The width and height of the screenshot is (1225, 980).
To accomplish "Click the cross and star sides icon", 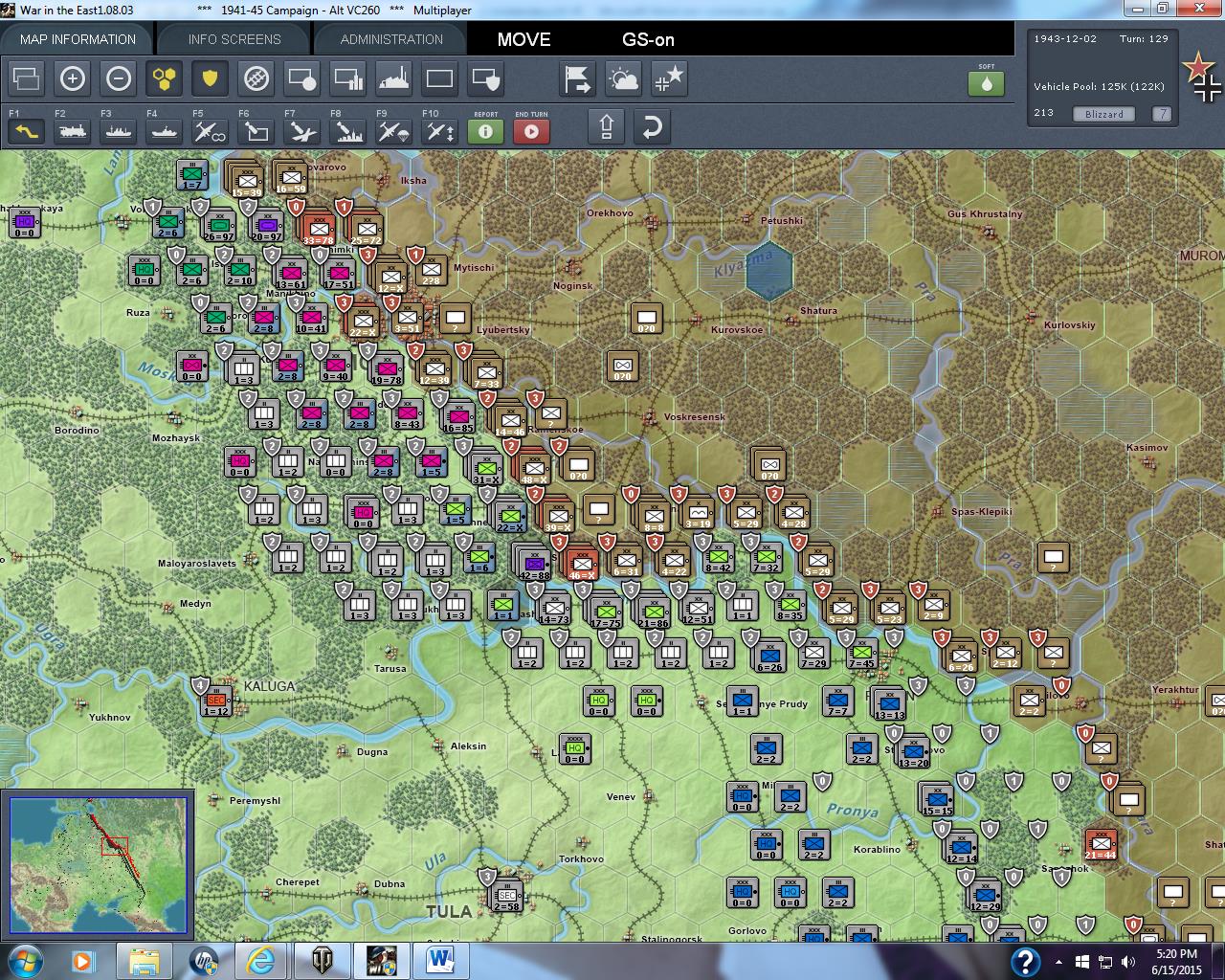I will (669, 78).
